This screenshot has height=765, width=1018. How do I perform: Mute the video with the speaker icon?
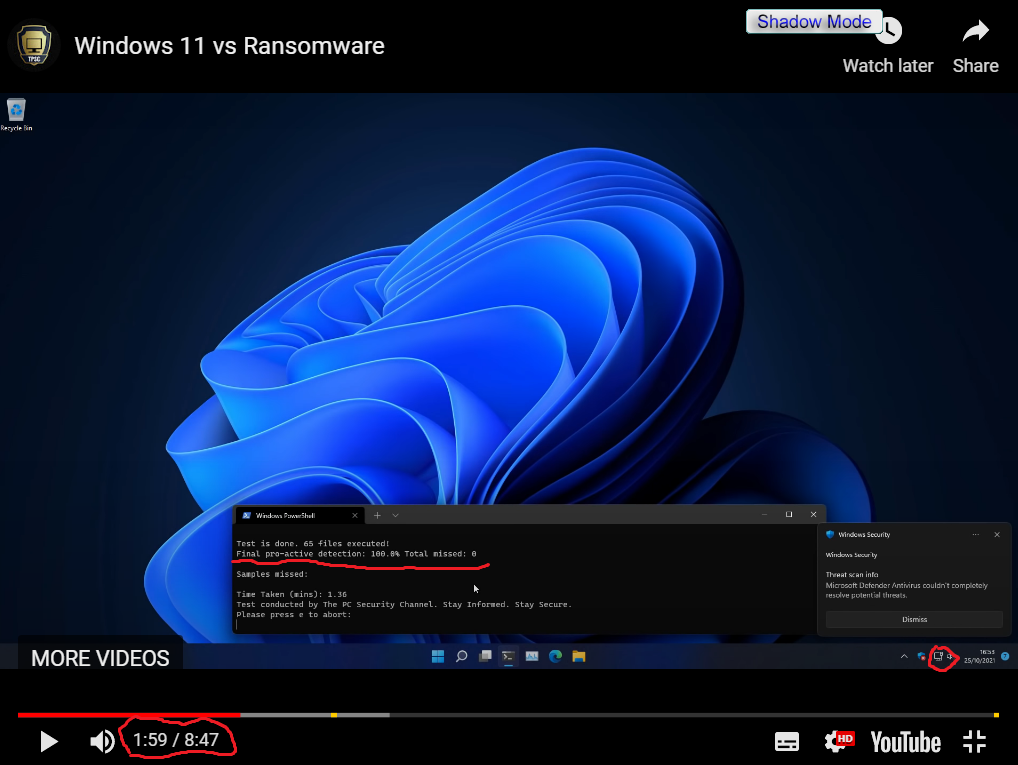[102, 741]
